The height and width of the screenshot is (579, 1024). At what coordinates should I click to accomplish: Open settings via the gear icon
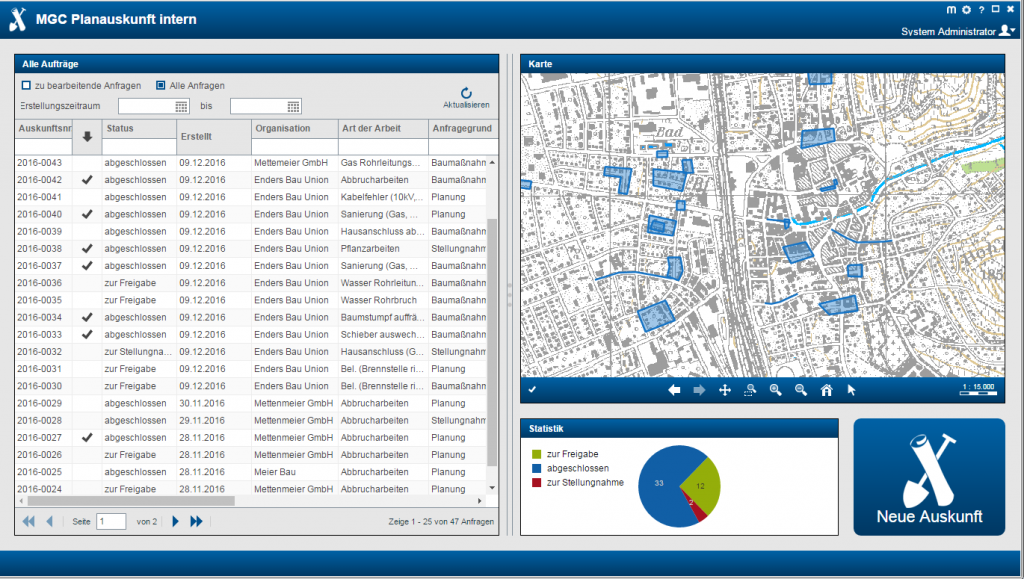tap(966, 9)
